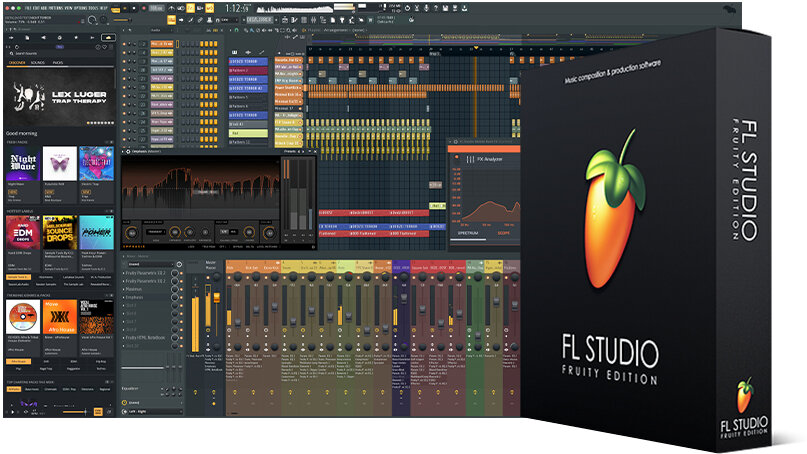Toggle the Master track mute LED
Image resolution: width=807 pixels, height=454 pixels.
[x=208, y=277]
